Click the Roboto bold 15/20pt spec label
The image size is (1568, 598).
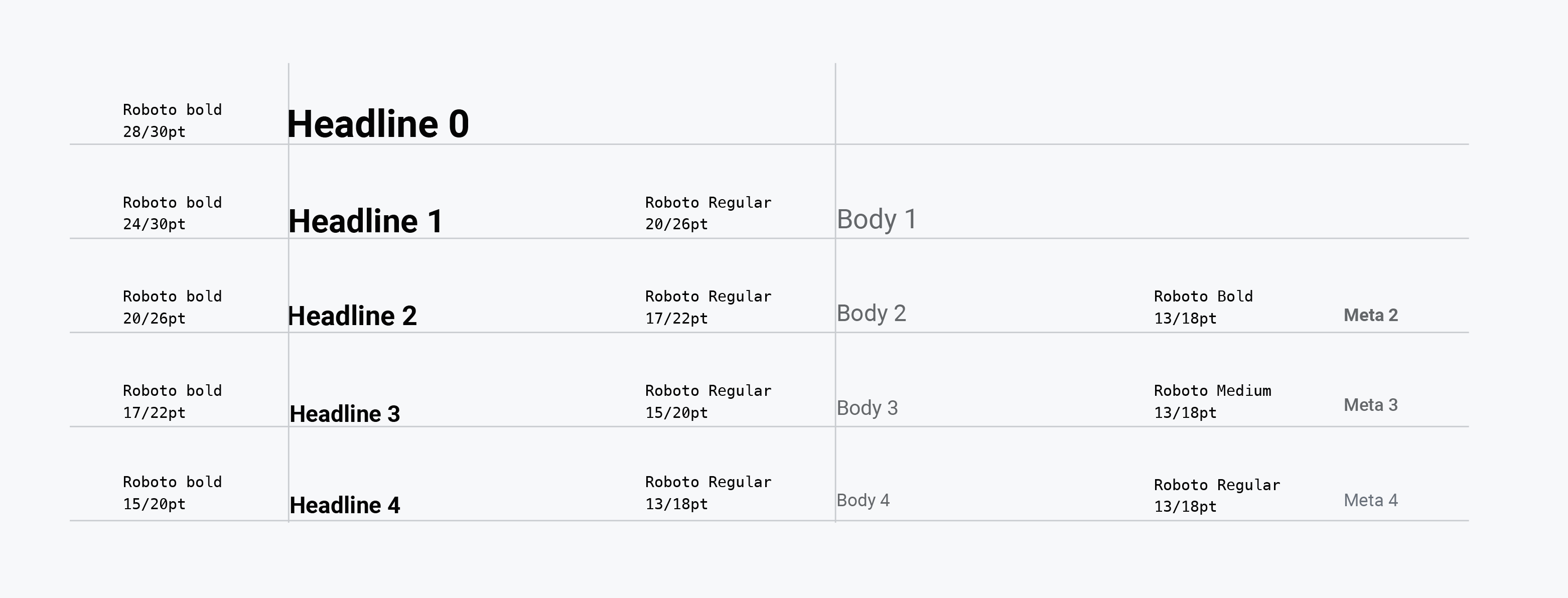[172, 493]
